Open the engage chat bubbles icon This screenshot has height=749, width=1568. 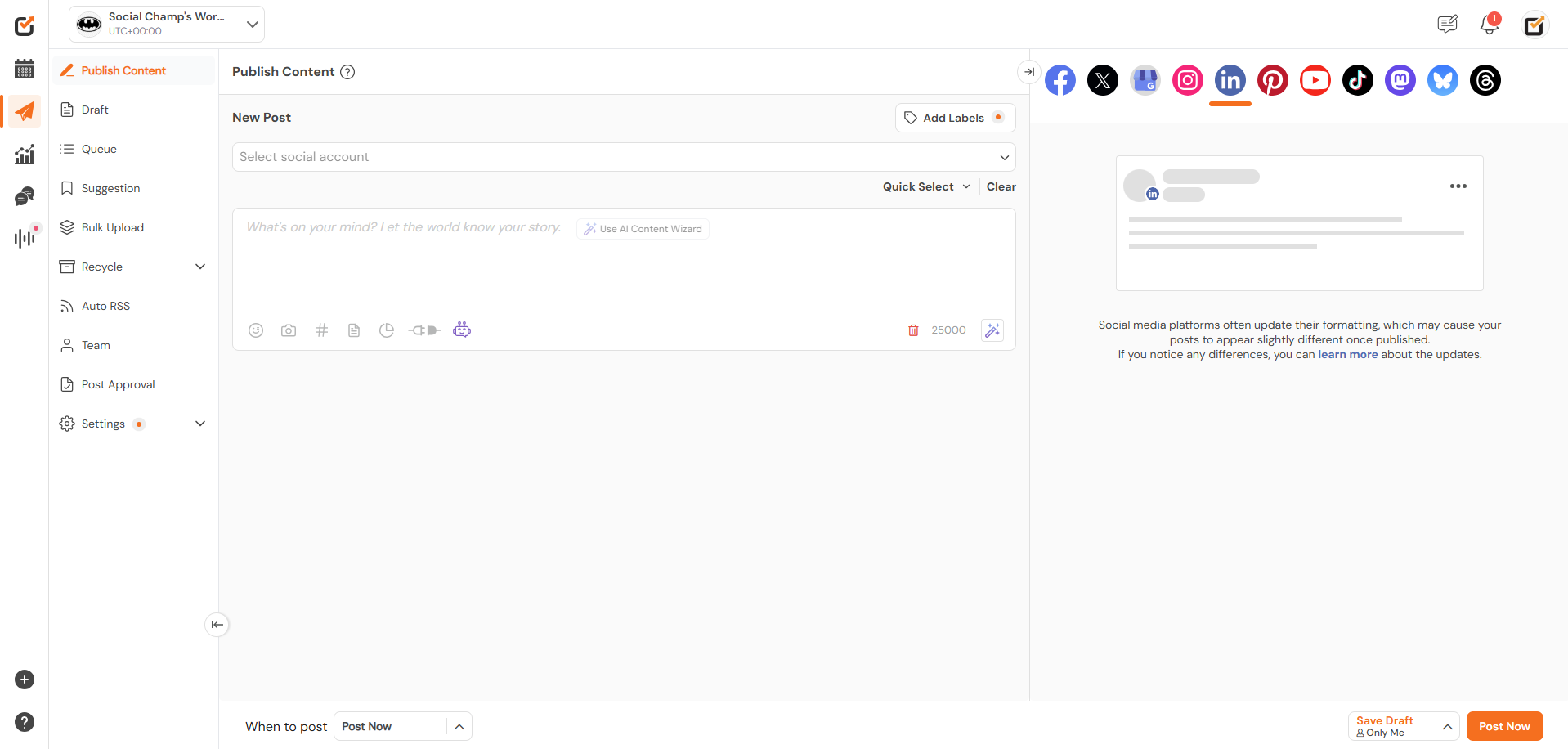pos(25,196)
